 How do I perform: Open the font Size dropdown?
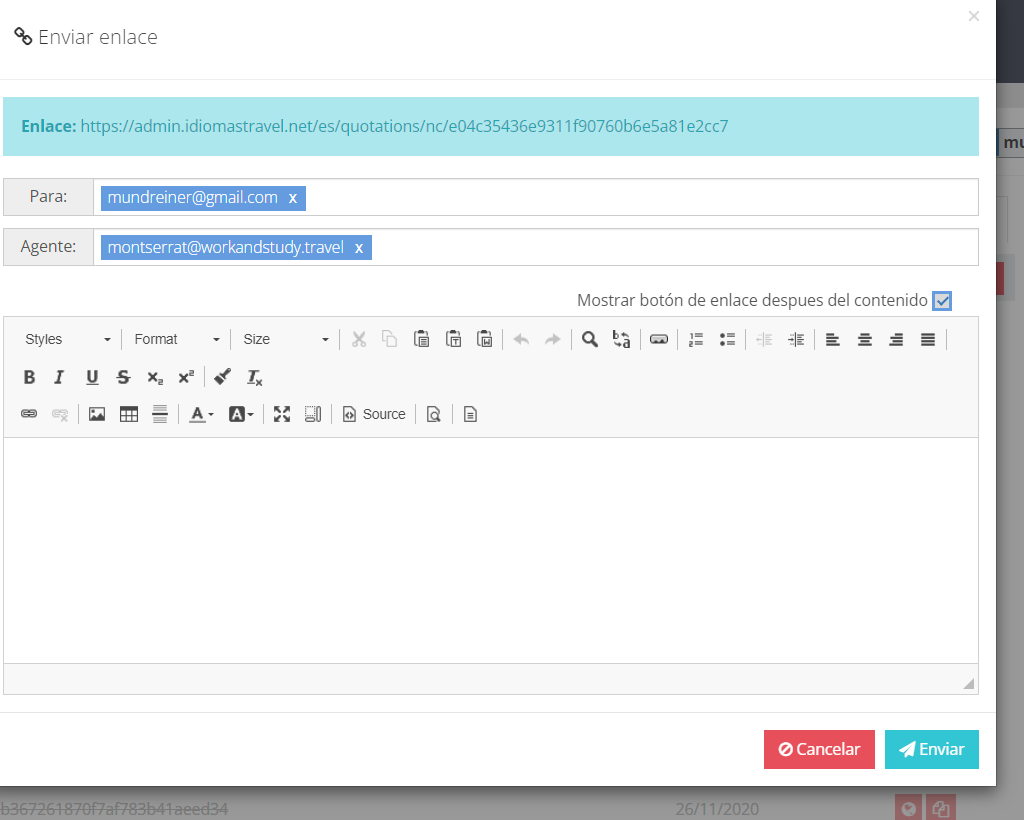pos(285,339)
